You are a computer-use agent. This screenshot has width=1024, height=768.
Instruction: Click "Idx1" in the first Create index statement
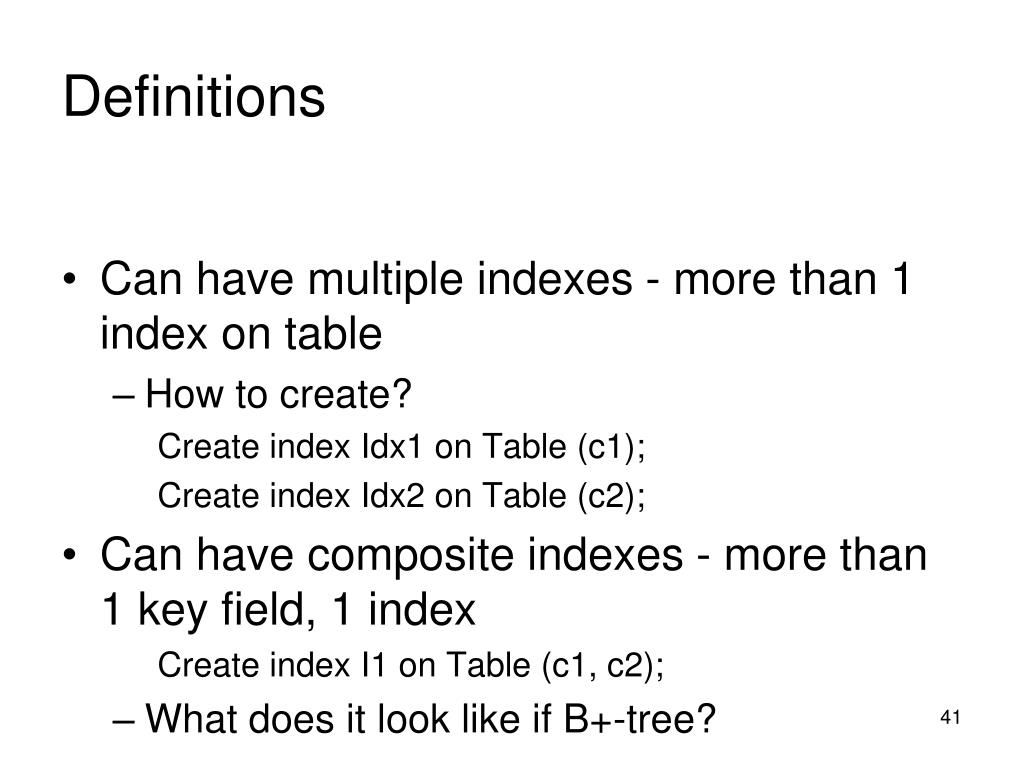click(392, 447)
